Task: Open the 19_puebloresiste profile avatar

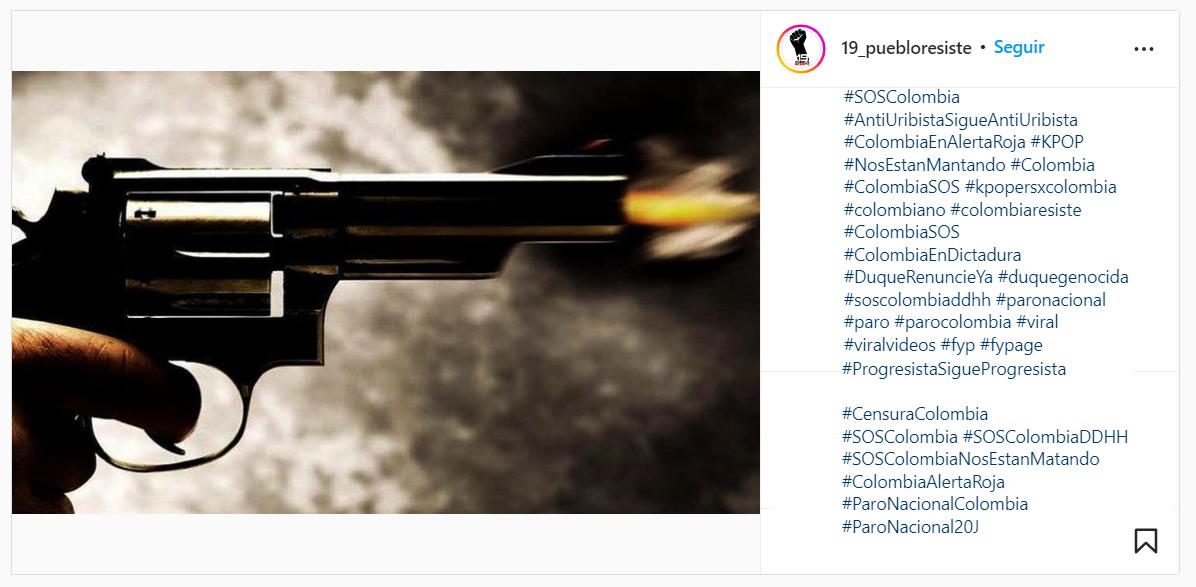Action: point(801,49)
